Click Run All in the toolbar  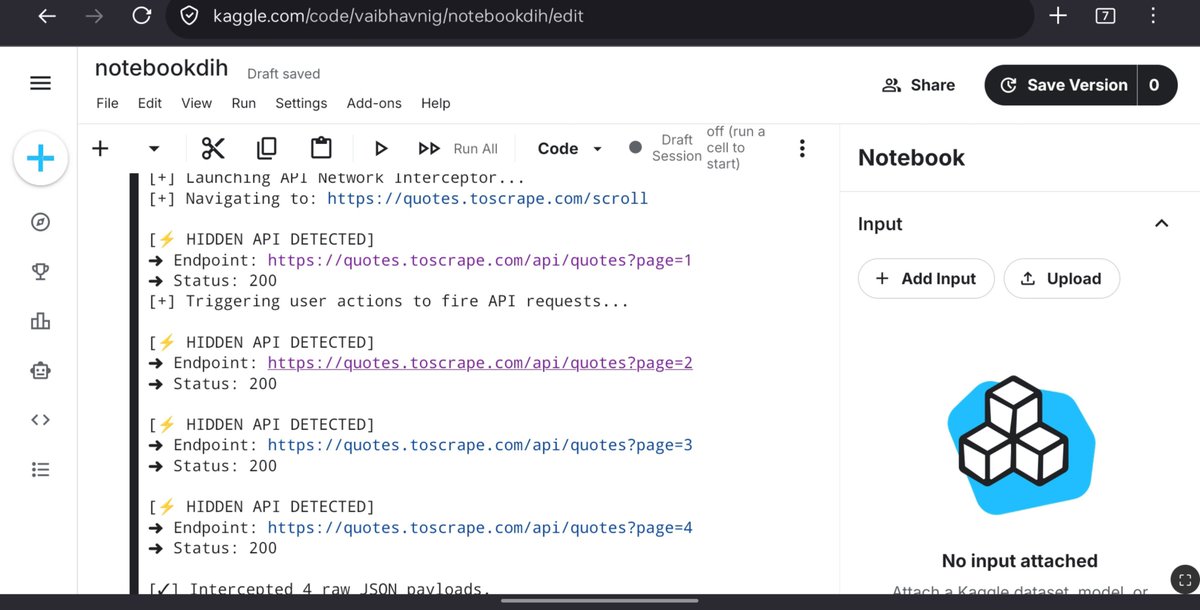coord(458,148)
